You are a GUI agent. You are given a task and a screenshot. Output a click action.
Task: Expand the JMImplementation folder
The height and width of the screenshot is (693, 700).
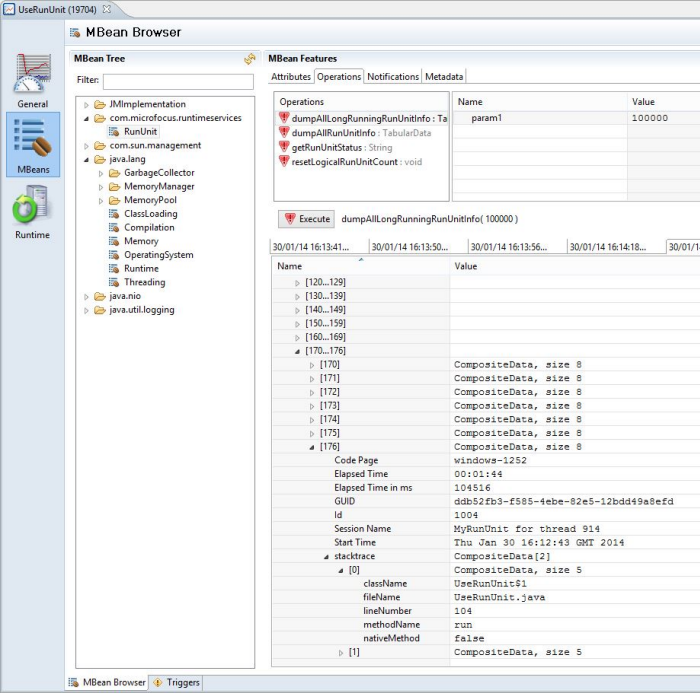tap(87, 105)
